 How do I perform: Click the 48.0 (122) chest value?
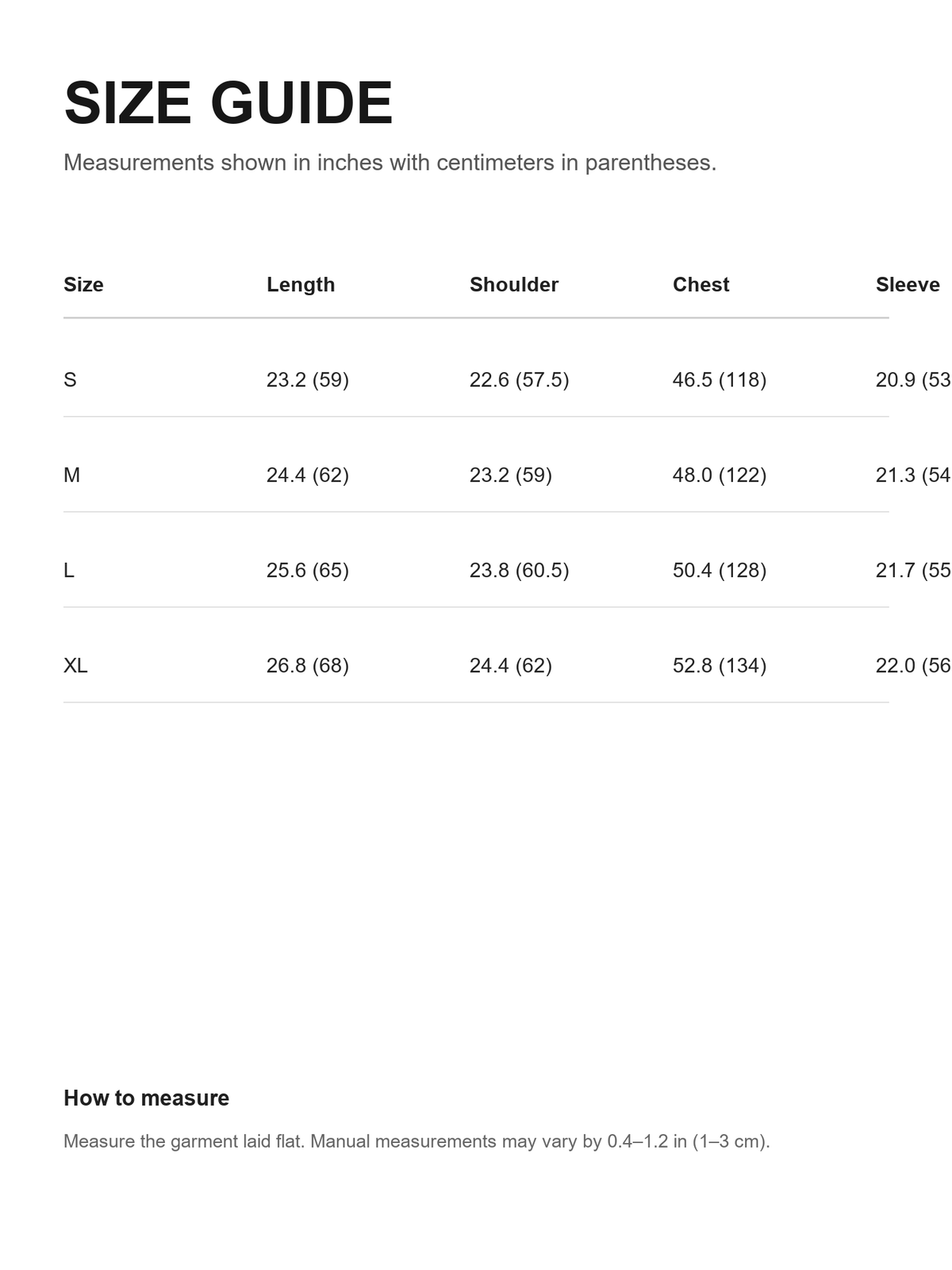(x=720, y=475)
